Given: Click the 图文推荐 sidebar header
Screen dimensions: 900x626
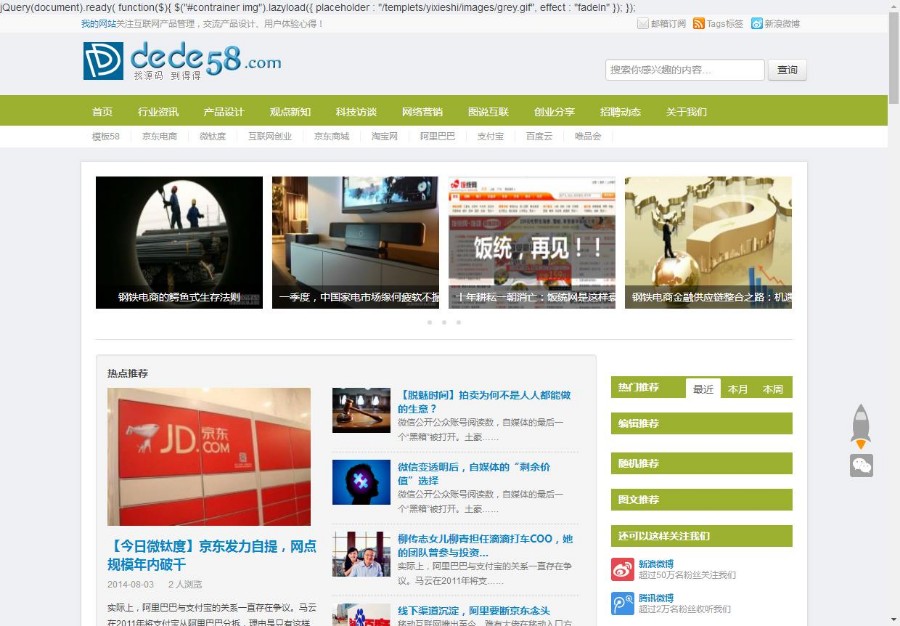Looking at the screenshot, I should pyautogui.click(x=701, y=499).
